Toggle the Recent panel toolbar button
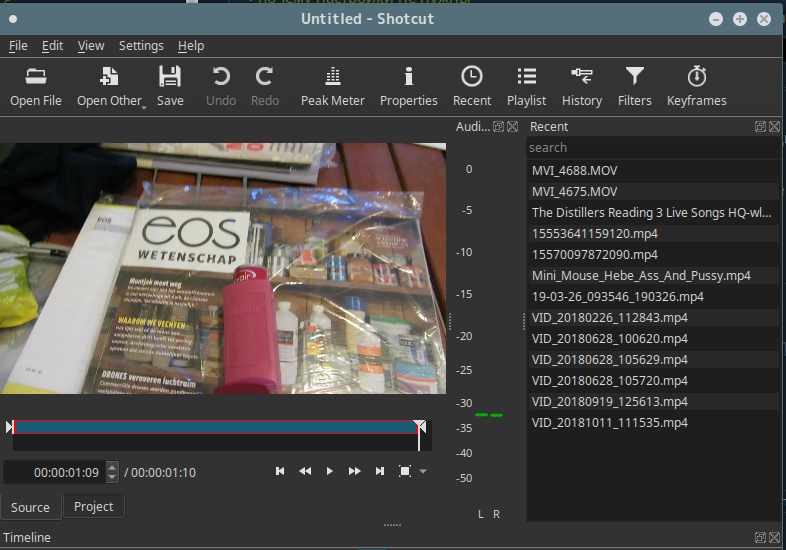Image resolution: width=786 pixels, height=550 pixels. click(x=471, y=86)
